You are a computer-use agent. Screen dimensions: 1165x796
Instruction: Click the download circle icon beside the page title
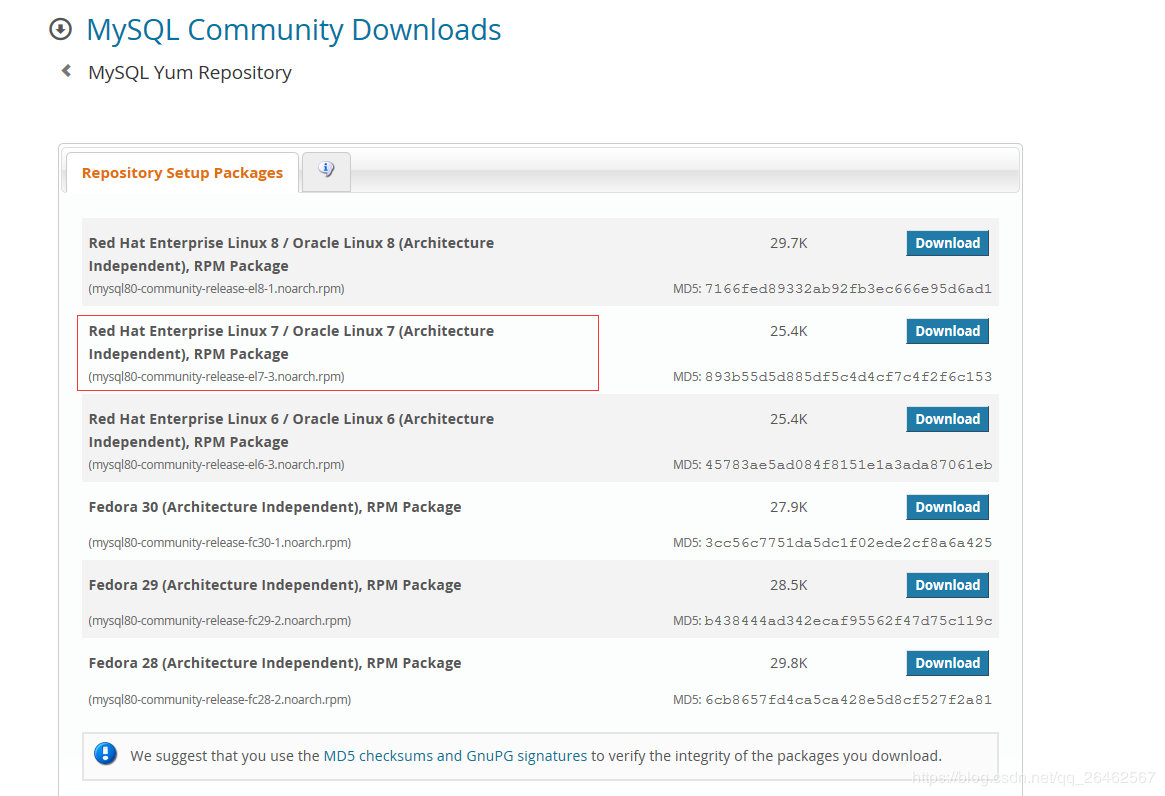tap(60, 29)
